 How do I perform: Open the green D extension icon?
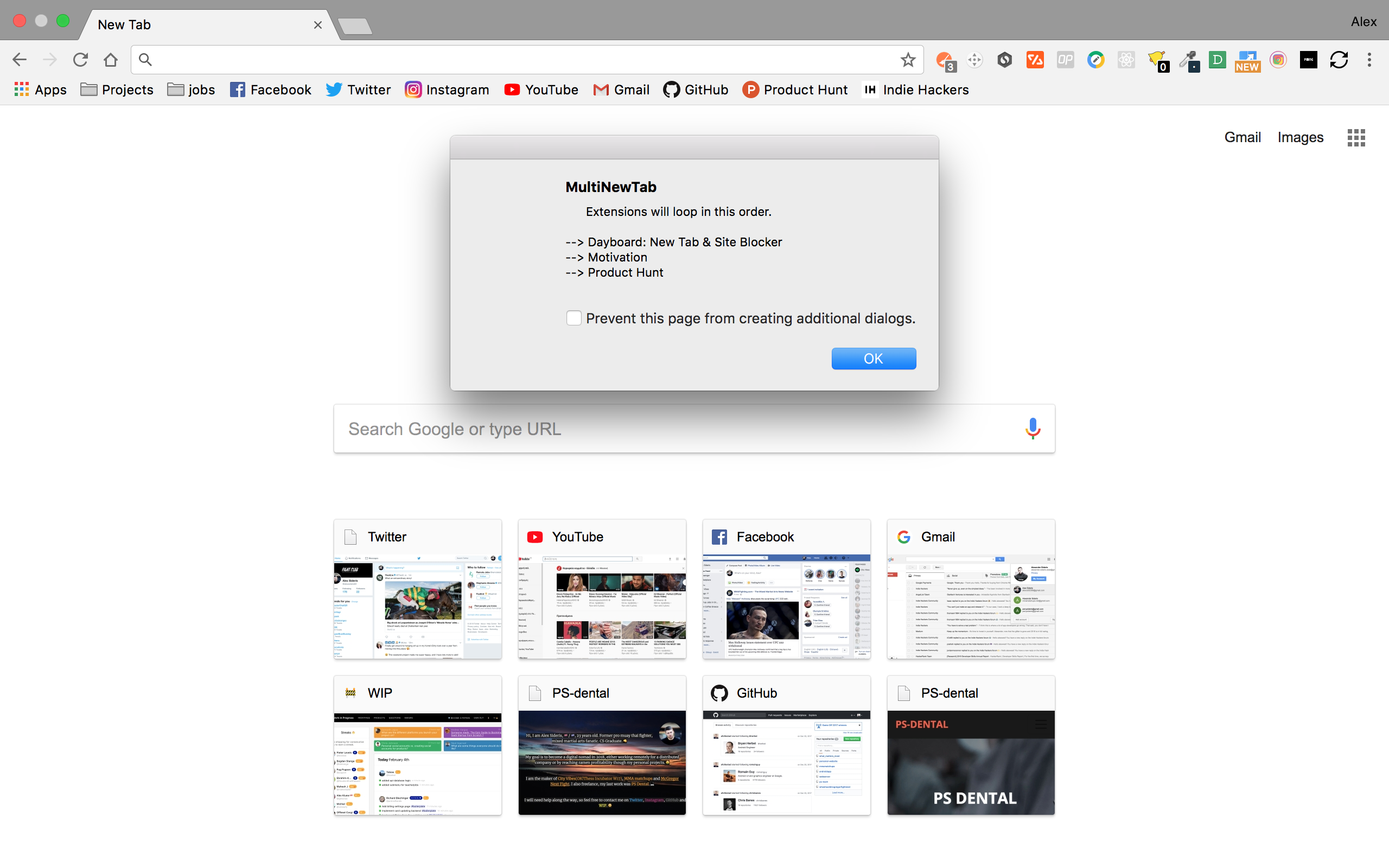tap(1218, 60)
